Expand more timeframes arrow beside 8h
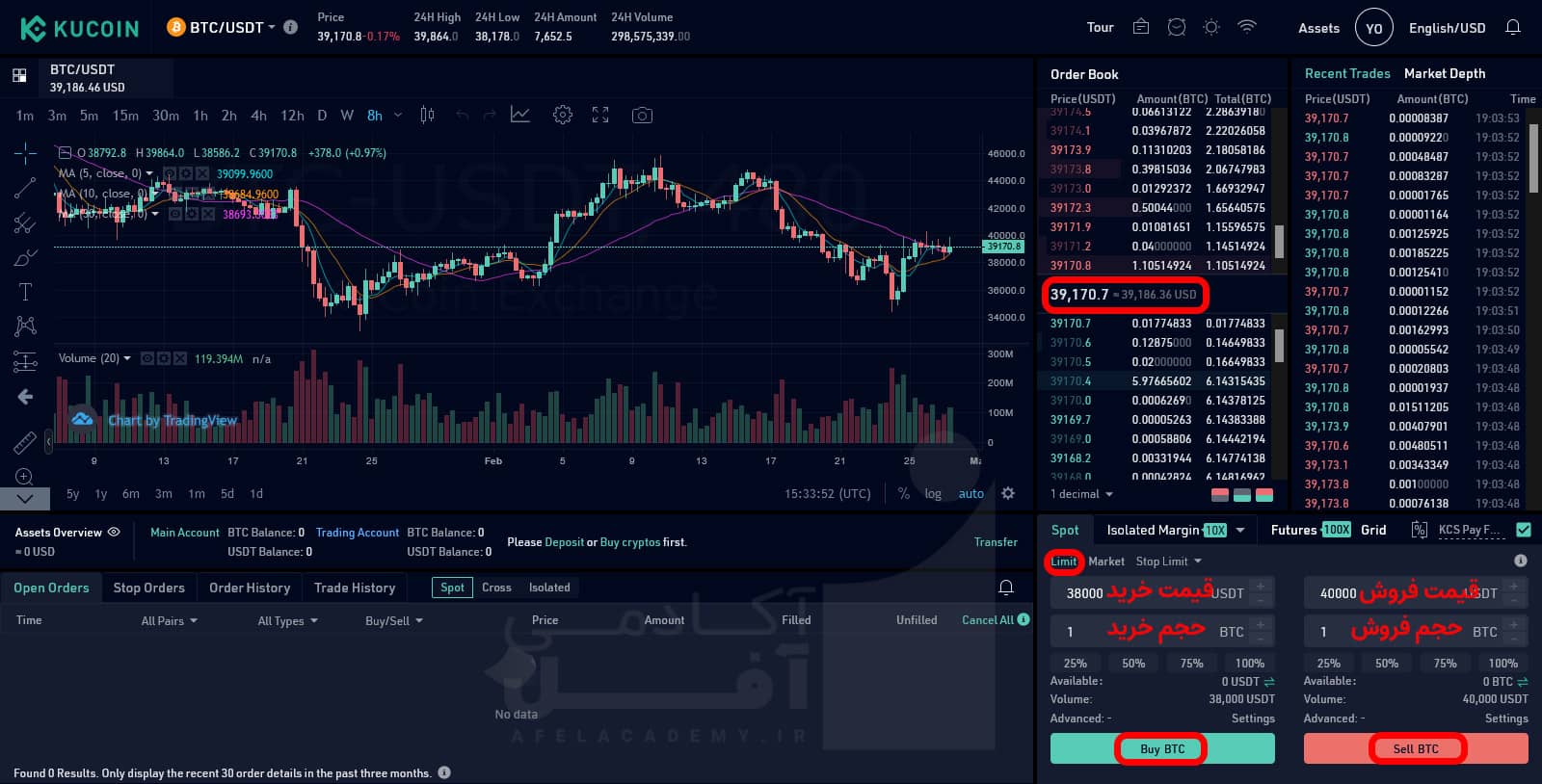This screenshot has height=784, width=1542. point(398,115)
